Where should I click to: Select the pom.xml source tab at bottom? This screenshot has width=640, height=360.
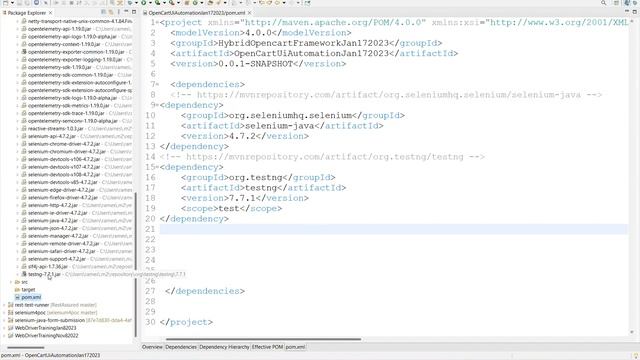pyautogui.click(x=295, y=347)
